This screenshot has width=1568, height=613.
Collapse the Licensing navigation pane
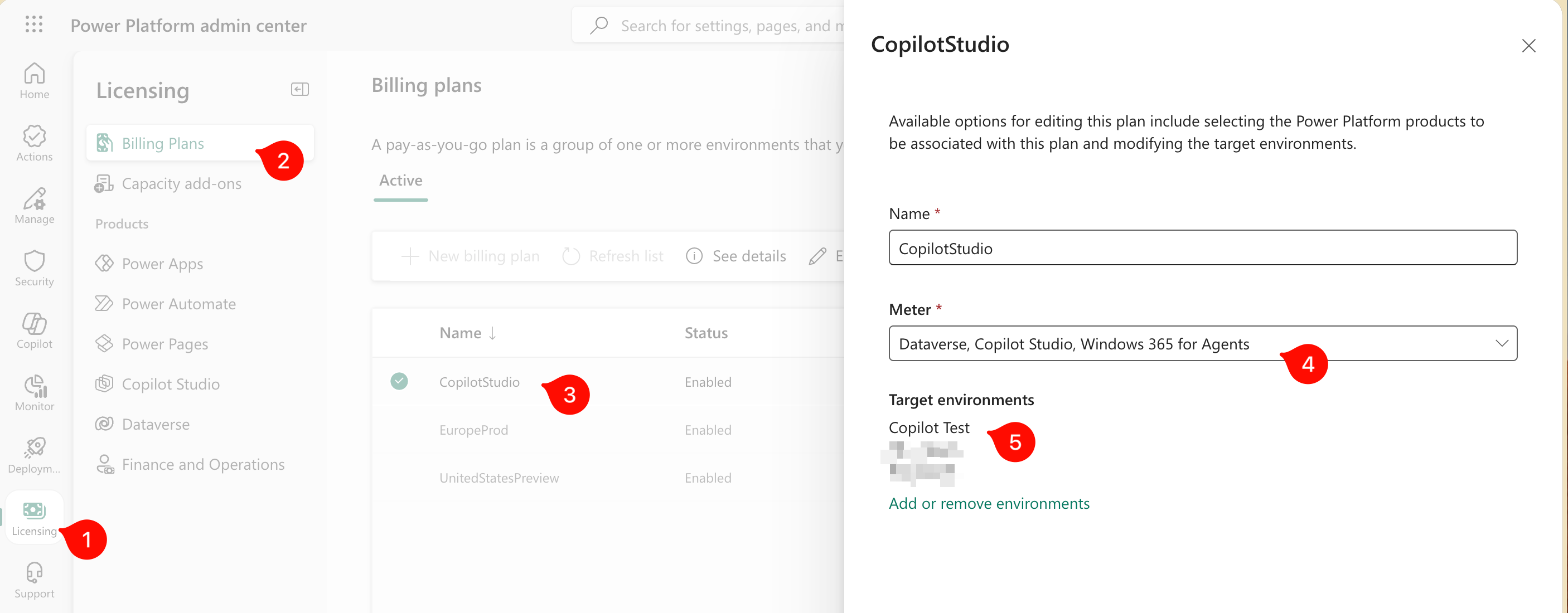[299, 89]
